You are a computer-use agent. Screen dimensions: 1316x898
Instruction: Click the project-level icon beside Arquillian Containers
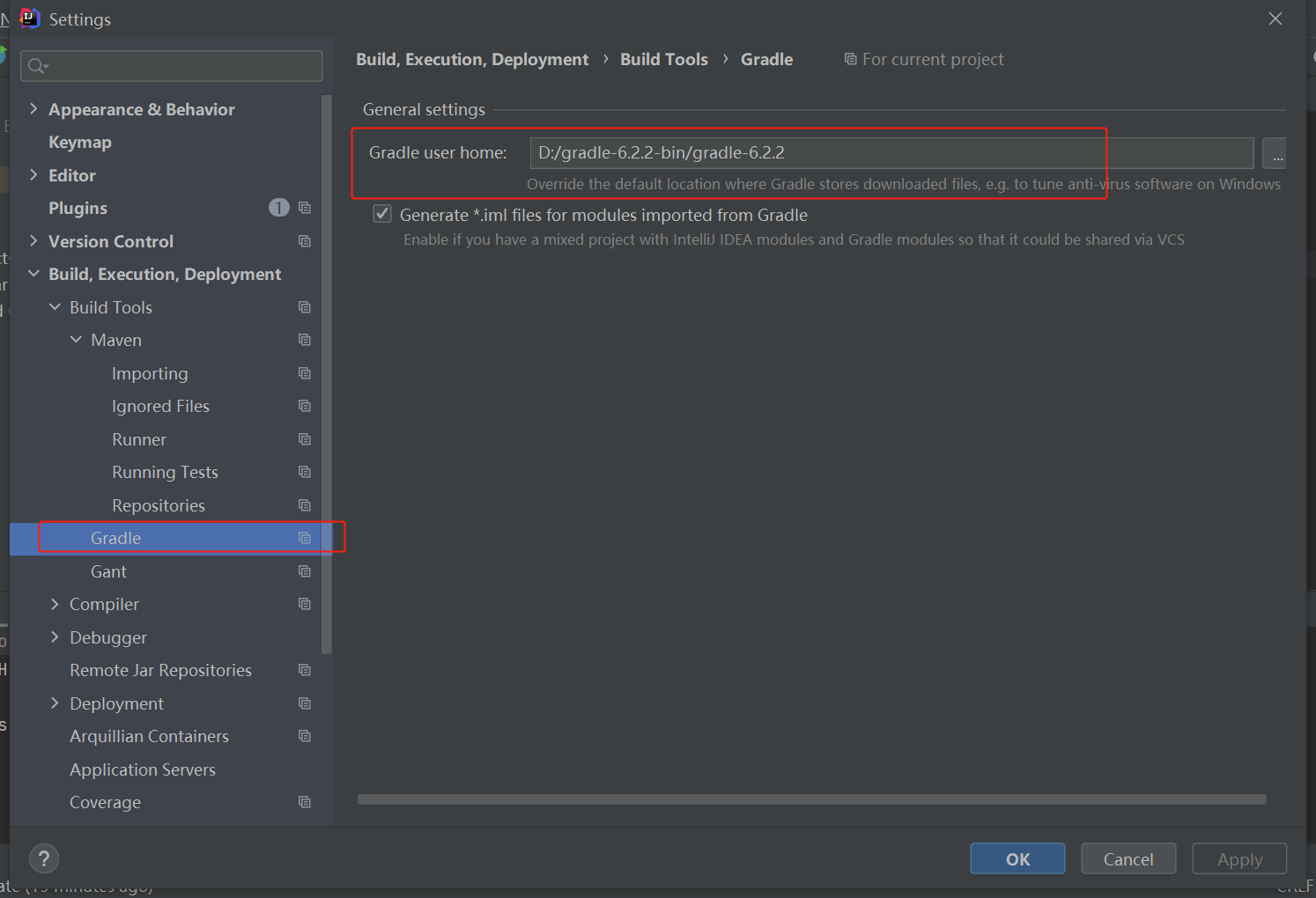click(305, 736)
